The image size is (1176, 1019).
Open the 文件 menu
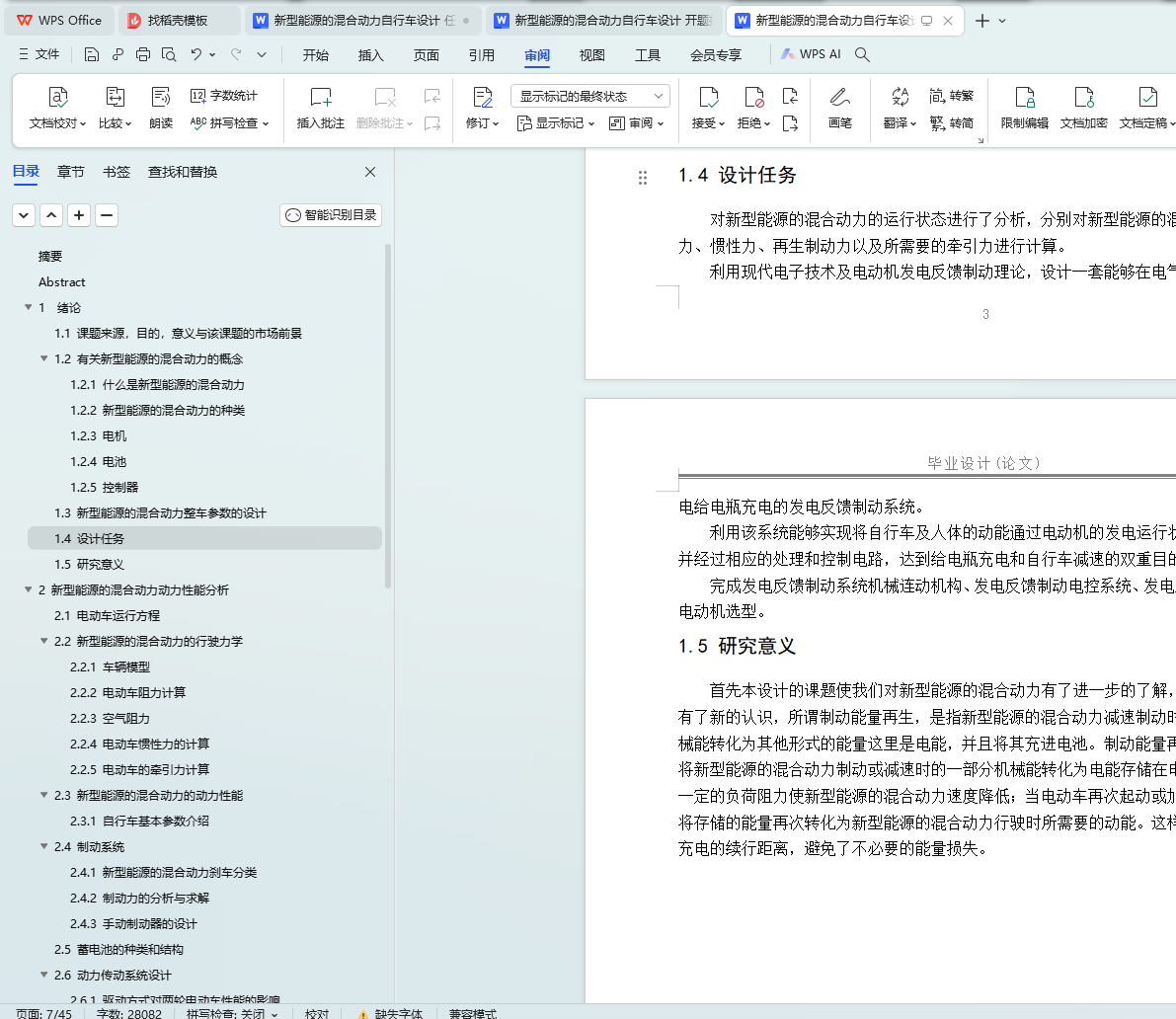tap(39, 54)
